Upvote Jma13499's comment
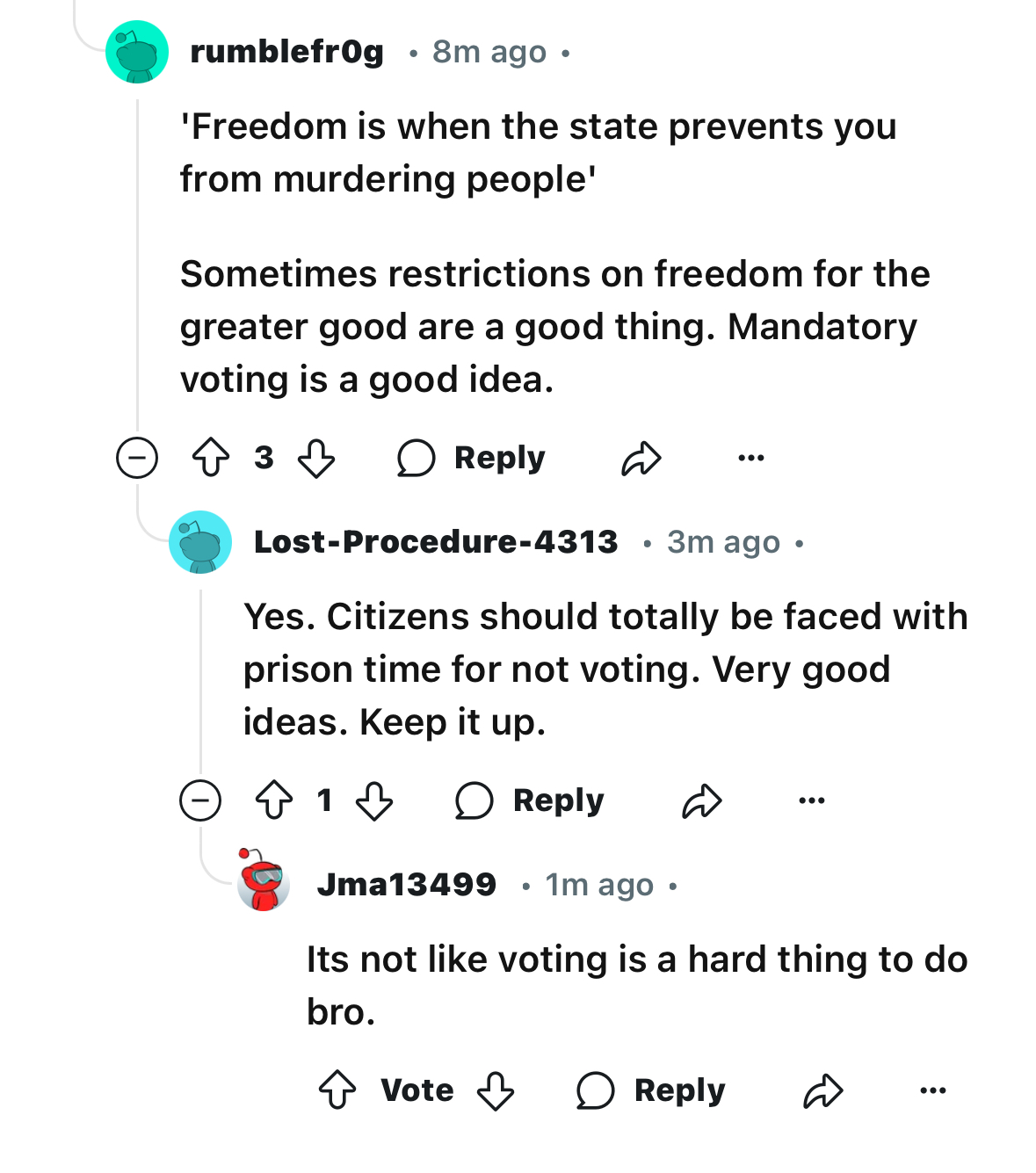The width and height of the screenshot is (1036, 1173). coord(337,1090)
